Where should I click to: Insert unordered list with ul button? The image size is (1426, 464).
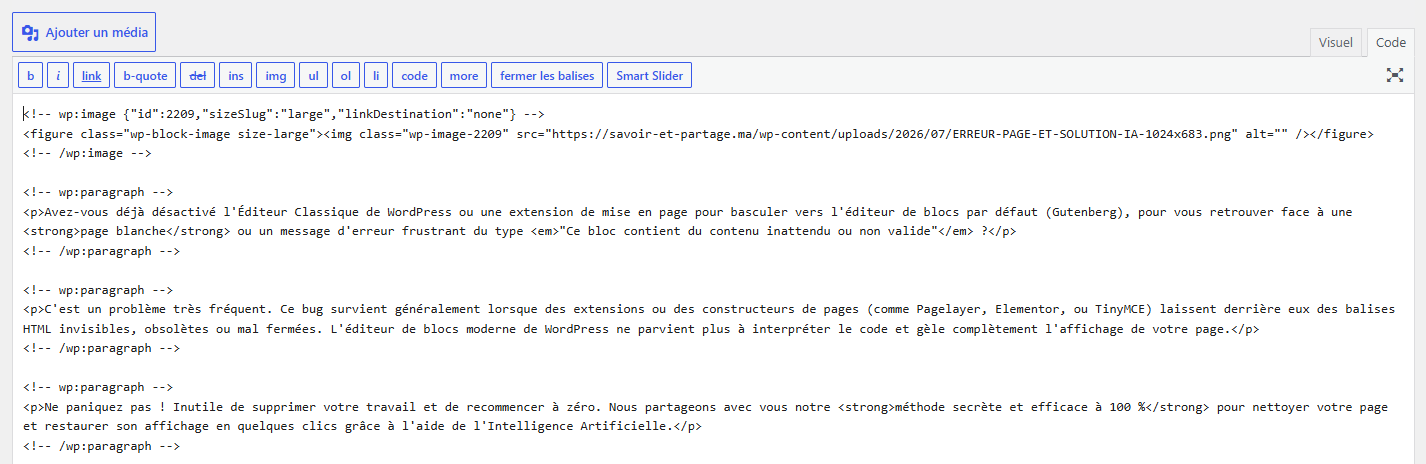click(x=313, y=75)
